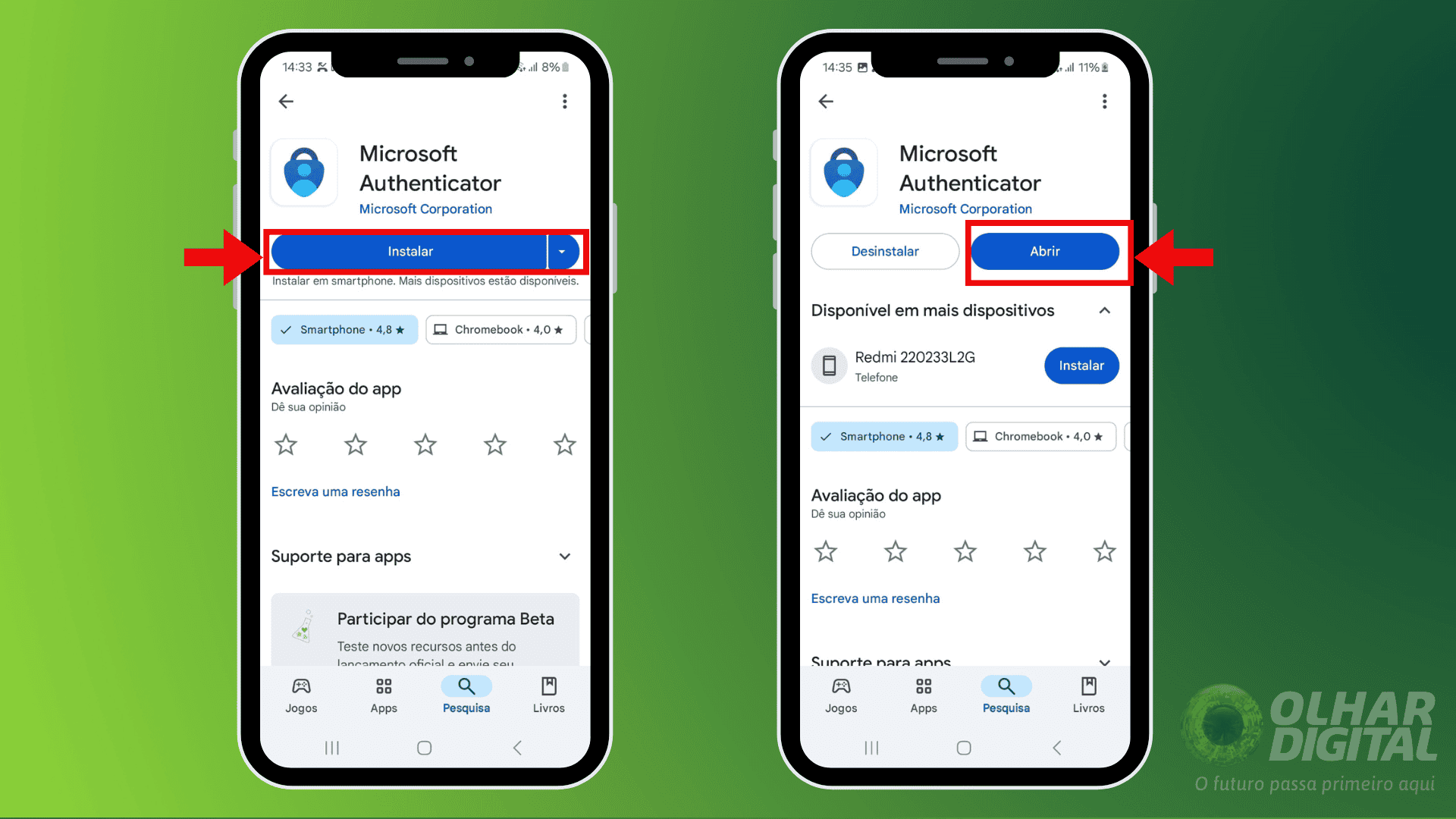This screenshot has height=819, width=1456.
Task: Tap the back arrow on left screen
Action: 287,101
